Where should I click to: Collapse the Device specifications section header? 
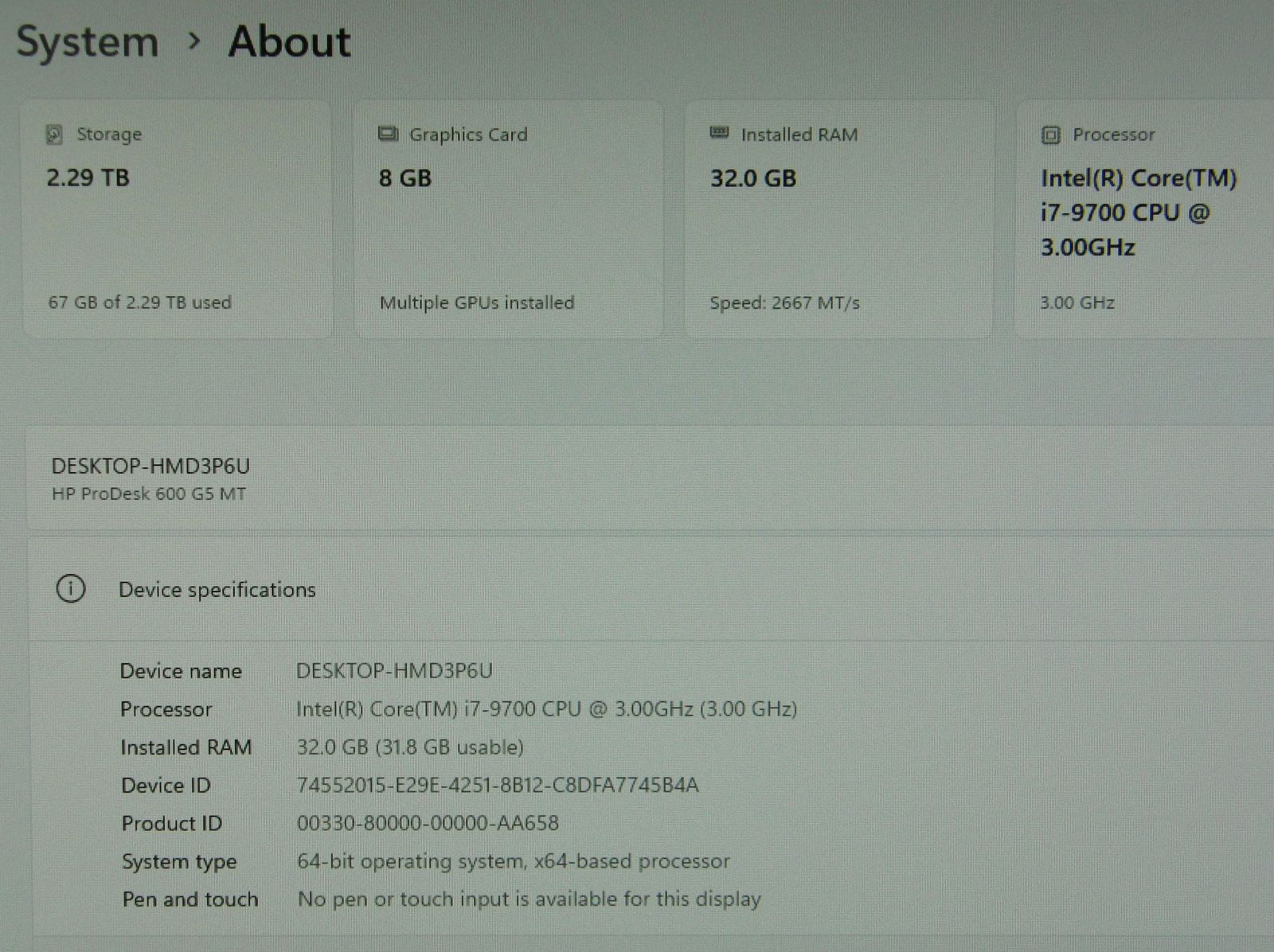[217, 590]
